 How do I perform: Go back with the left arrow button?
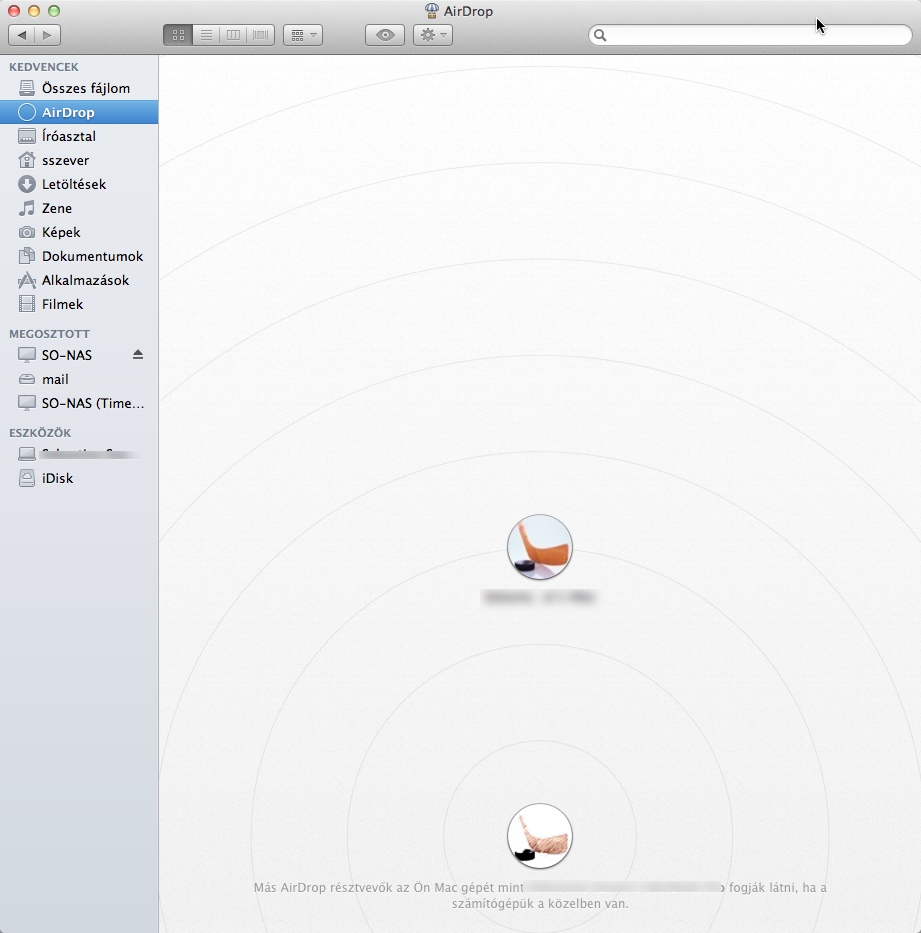(x=21, y=35)
